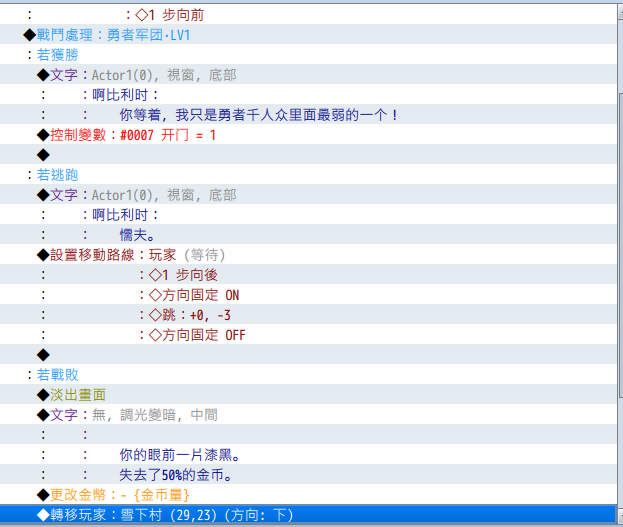Click the empty ◆ row above 若戰敗
This screenshot has width=623, height=527.
[x=308, y=355]
